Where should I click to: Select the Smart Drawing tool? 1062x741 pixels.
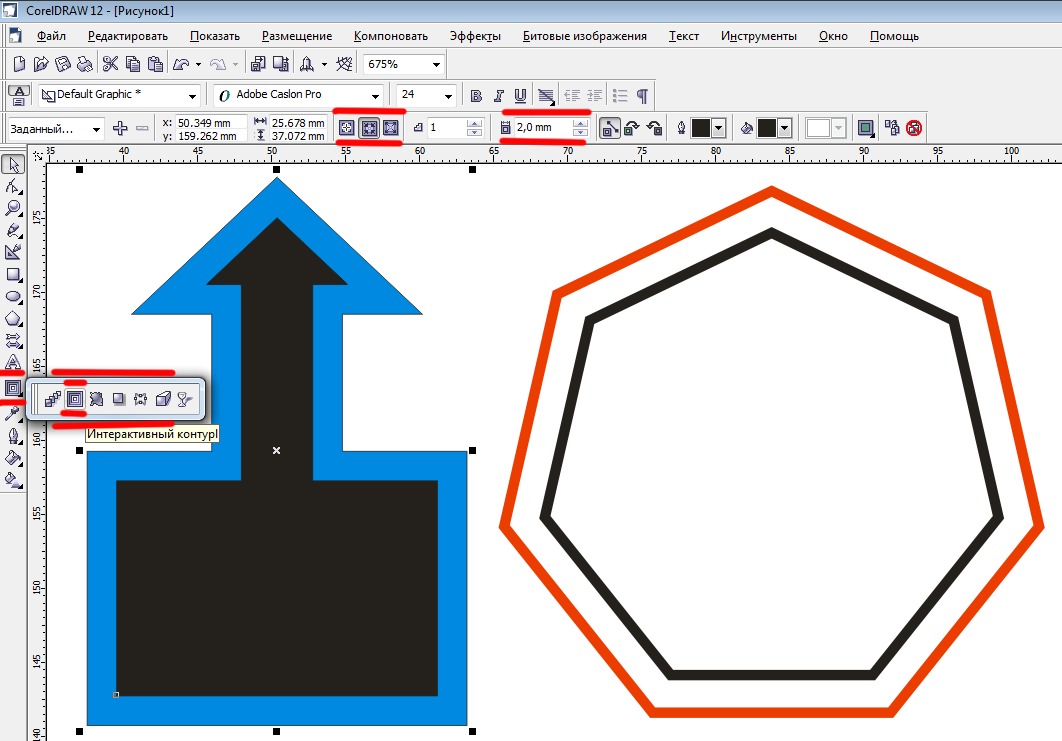(x=13, y=253)
